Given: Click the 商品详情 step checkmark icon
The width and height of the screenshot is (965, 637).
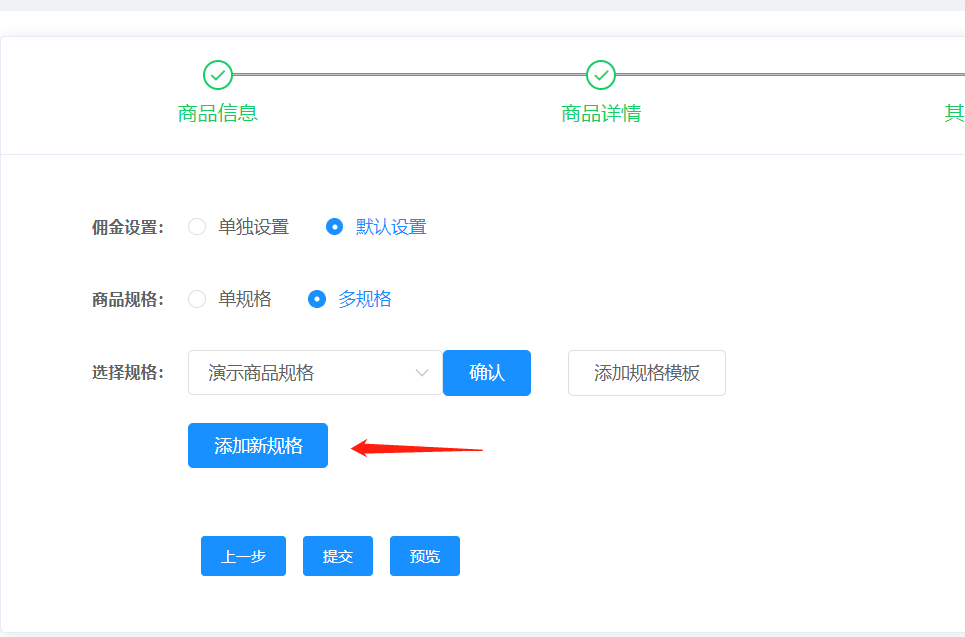Looking at the screenshot, I should click(x=600, y=75).
